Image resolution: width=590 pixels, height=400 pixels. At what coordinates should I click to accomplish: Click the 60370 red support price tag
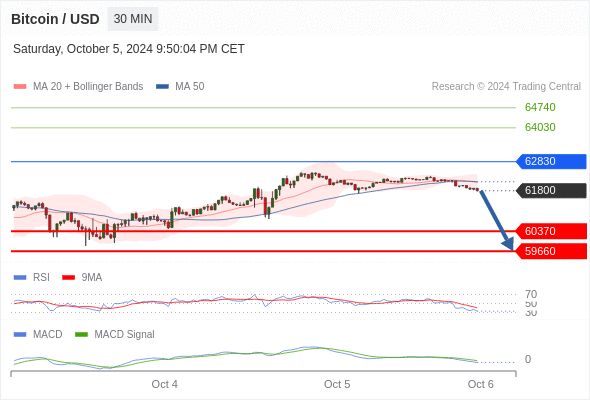pyautogui.click(x=551, y=231)
